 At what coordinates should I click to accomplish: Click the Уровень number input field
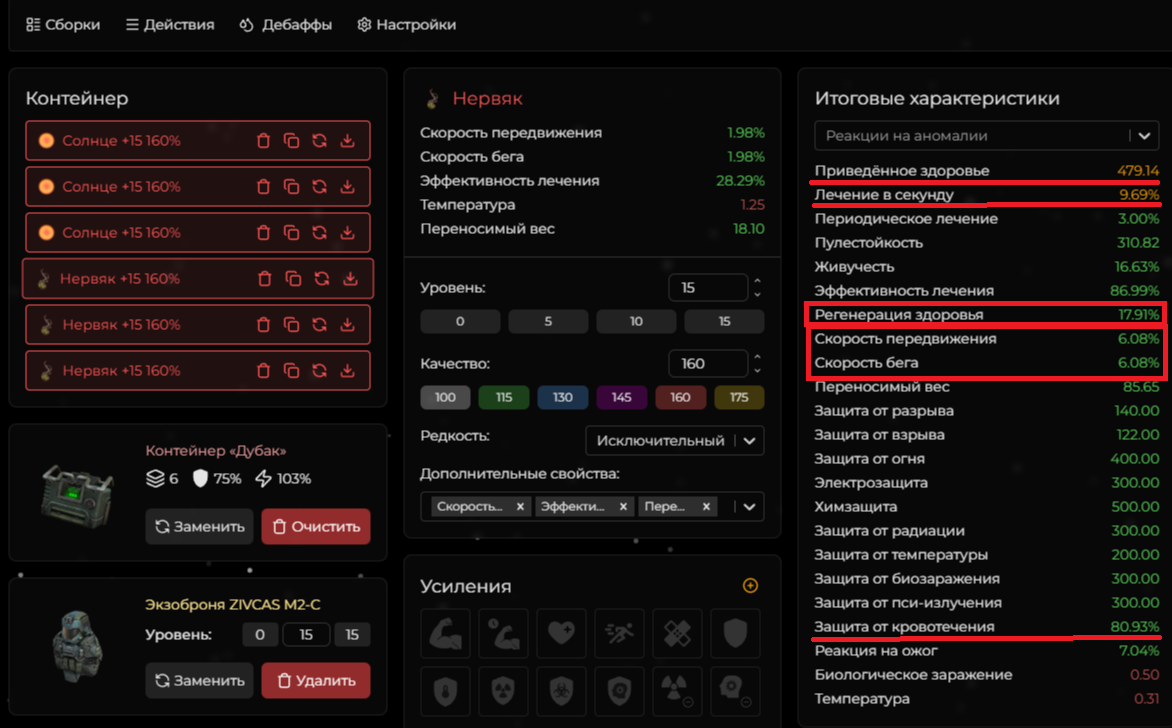pos(706,288)
